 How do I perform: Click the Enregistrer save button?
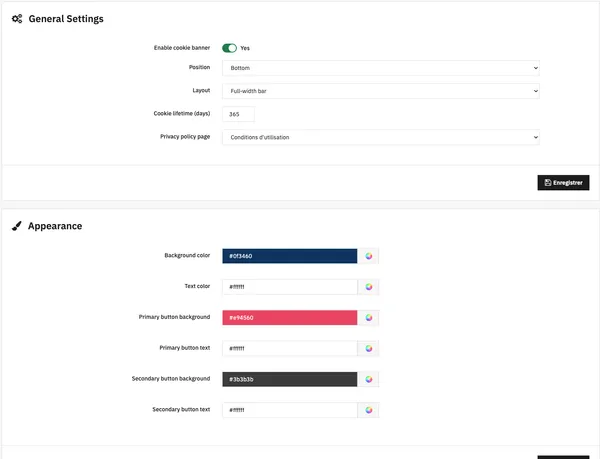click(x=563, y=183)
